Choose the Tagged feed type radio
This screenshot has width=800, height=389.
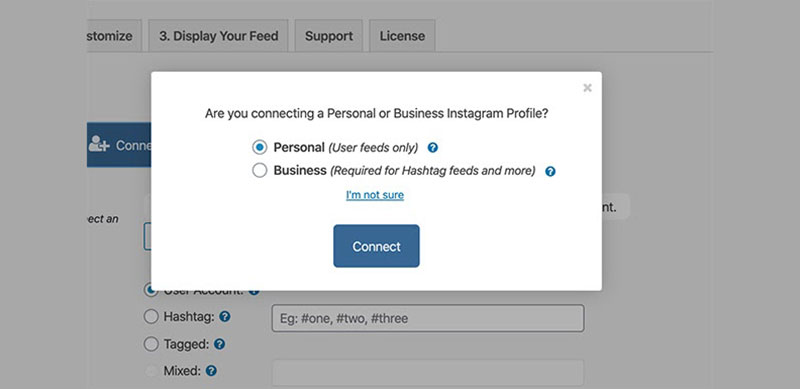151,344
